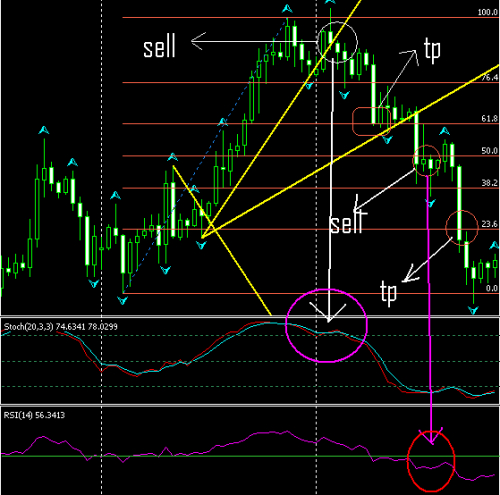Click the 0.0 Fibonacci level label
The width and height of the screenshot is (500, 495).
492,288
